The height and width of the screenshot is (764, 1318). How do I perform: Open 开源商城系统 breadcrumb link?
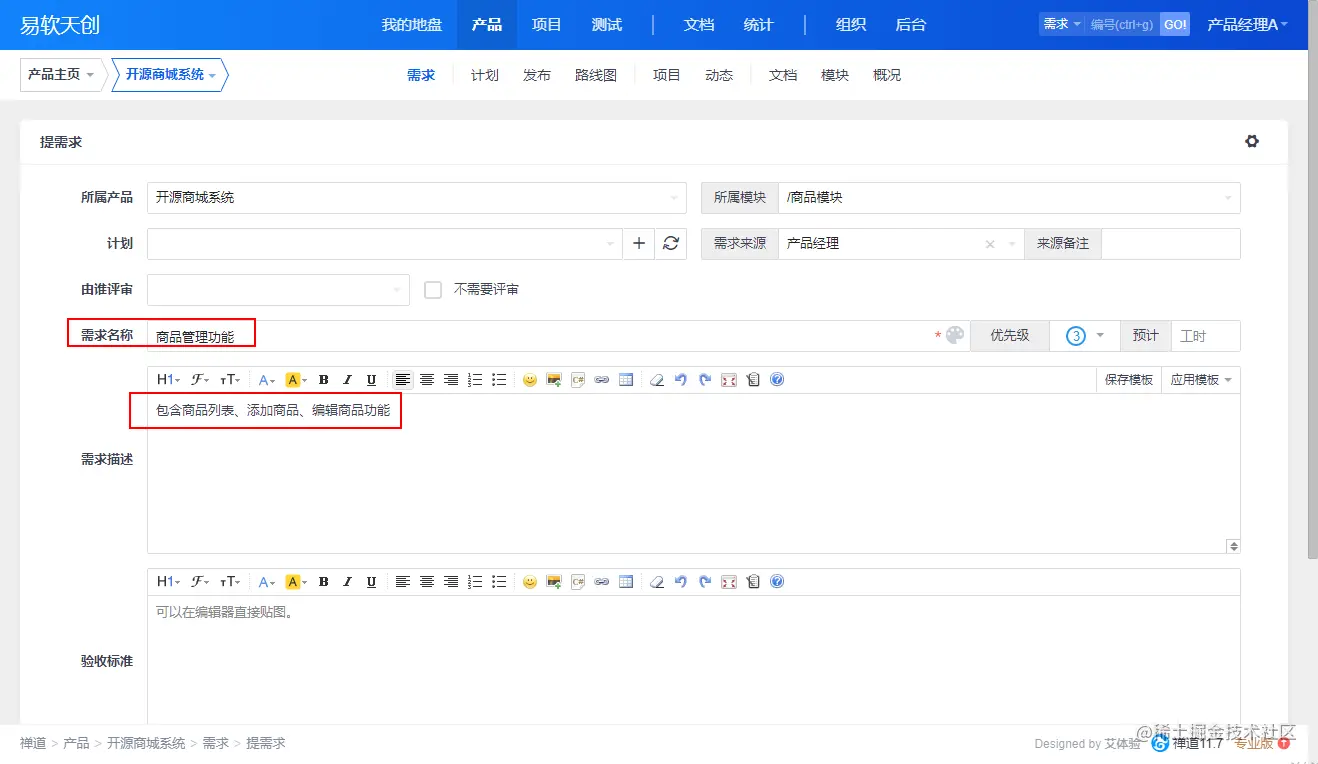click(146, 743)
